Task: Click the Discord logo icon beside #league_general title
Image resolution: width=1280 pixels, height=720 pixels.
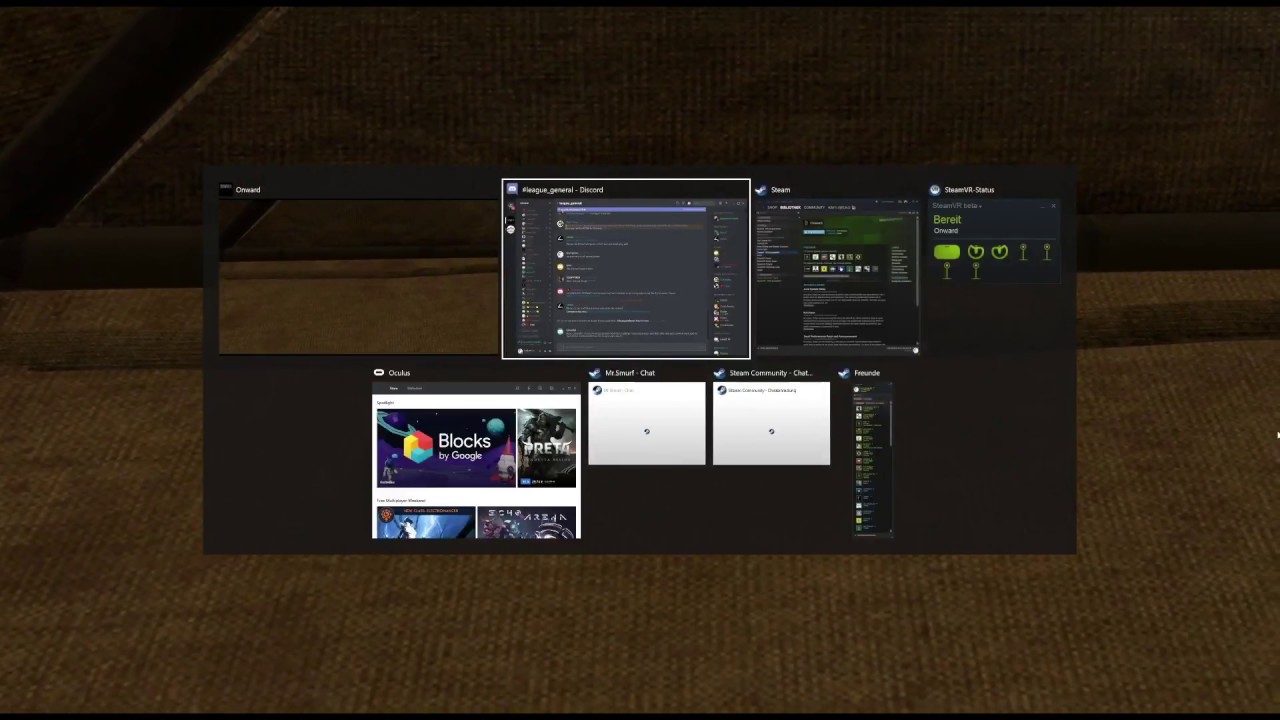Action: pyautogui.click(x=512, y=189)
